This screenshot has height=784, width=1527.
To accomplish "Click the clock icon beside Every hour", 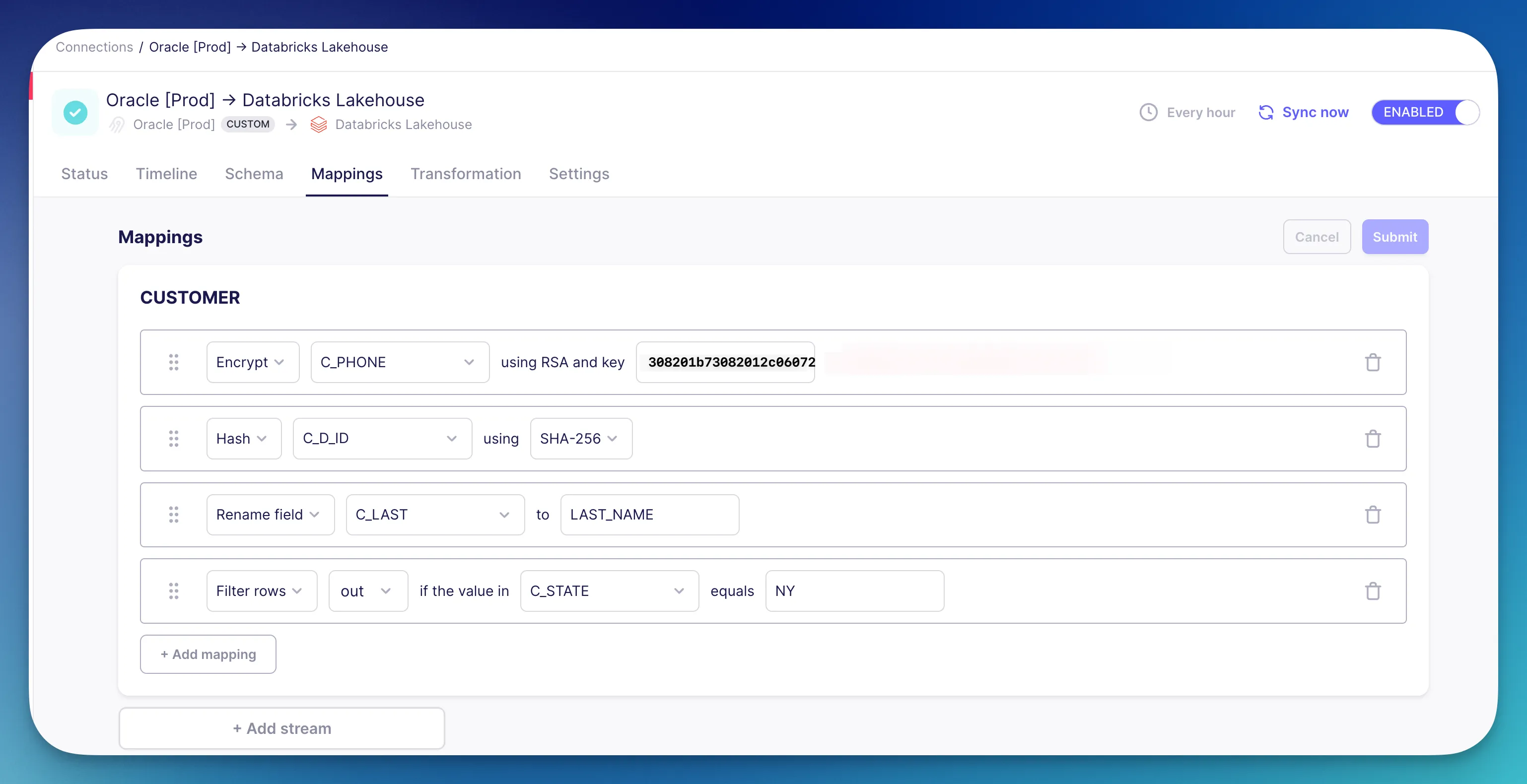I will point(1148,112).
